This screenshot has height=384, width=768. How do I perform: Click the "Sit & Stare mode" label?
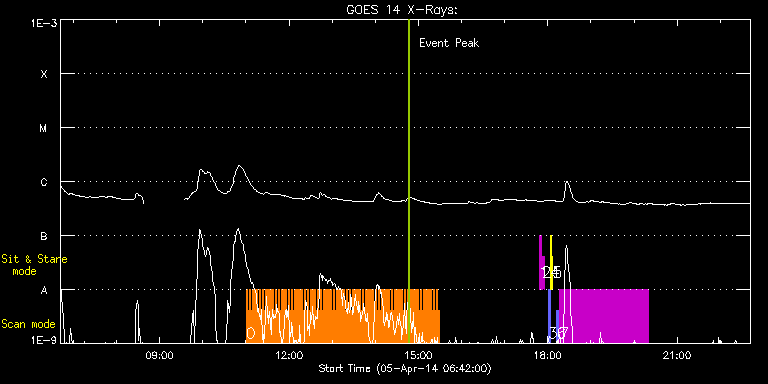[x=34, y=265]
